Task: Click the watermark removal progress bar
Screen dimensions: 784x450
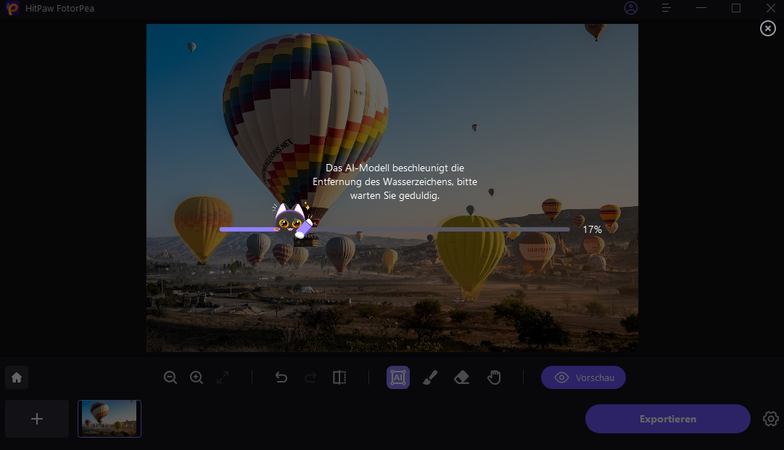Action: point(394,229)
